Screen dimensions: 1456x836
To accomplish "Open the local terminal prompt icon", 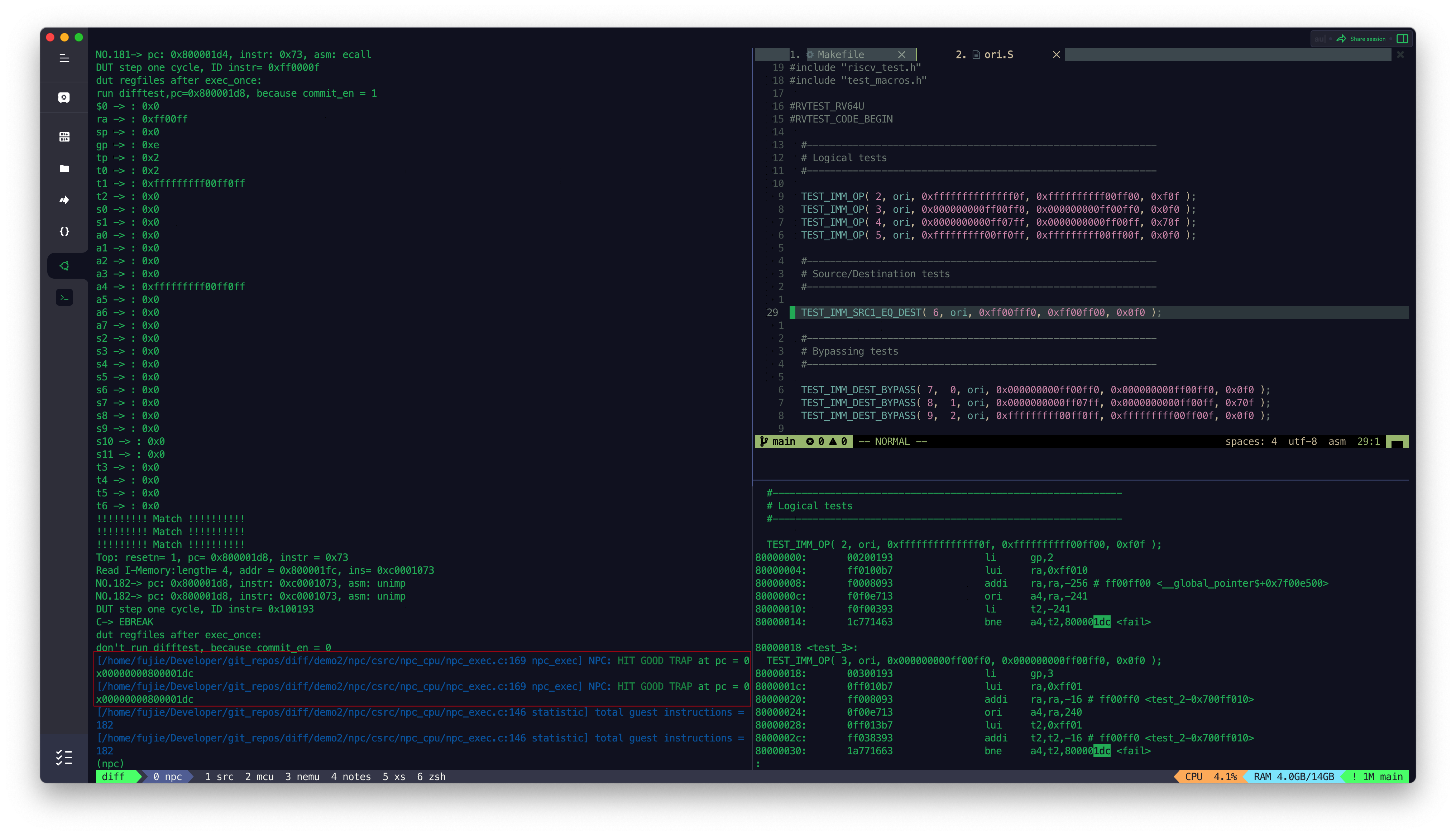I will click(64, 297).
